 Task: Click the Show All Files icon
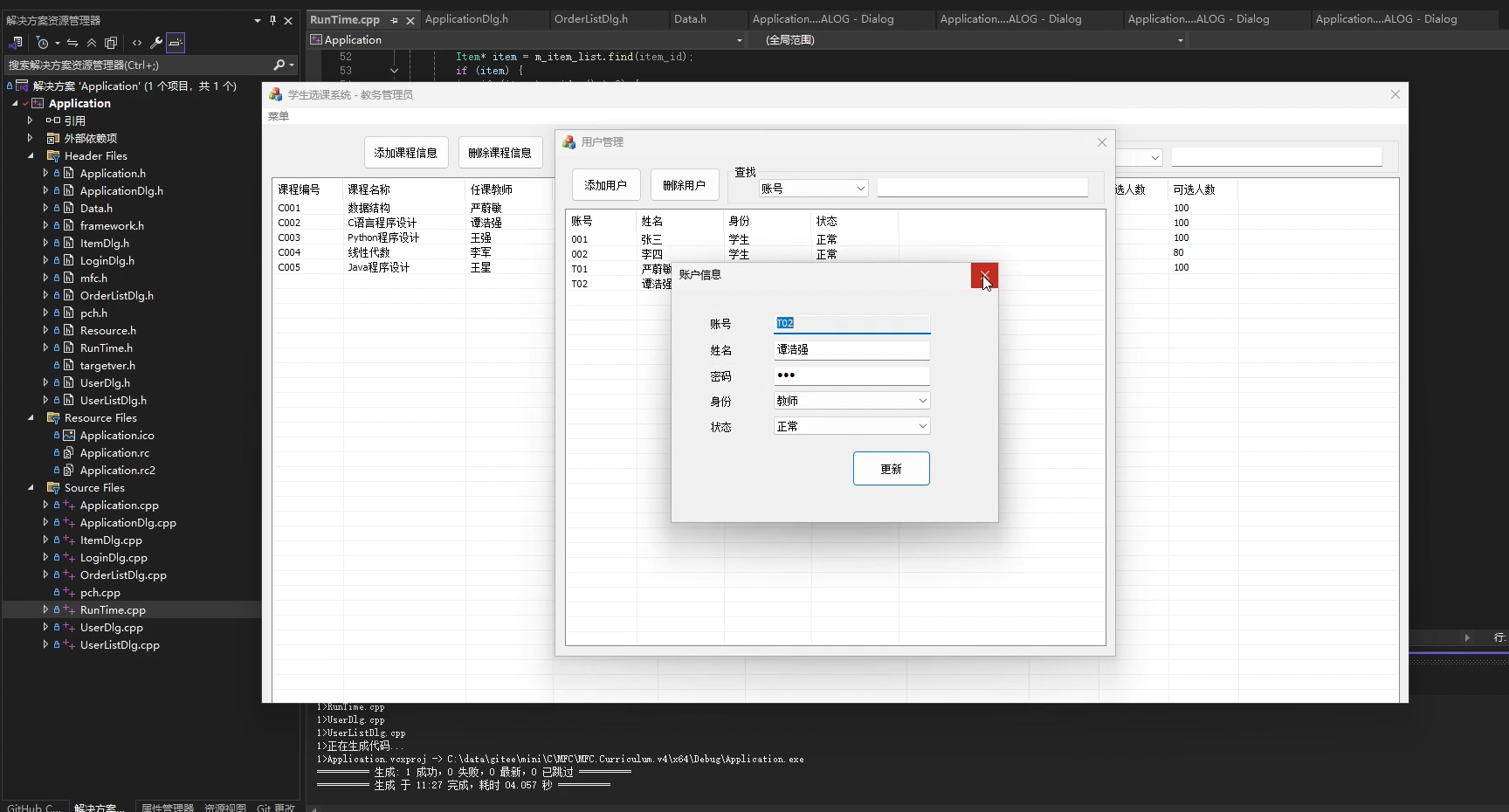coord(111,42)
